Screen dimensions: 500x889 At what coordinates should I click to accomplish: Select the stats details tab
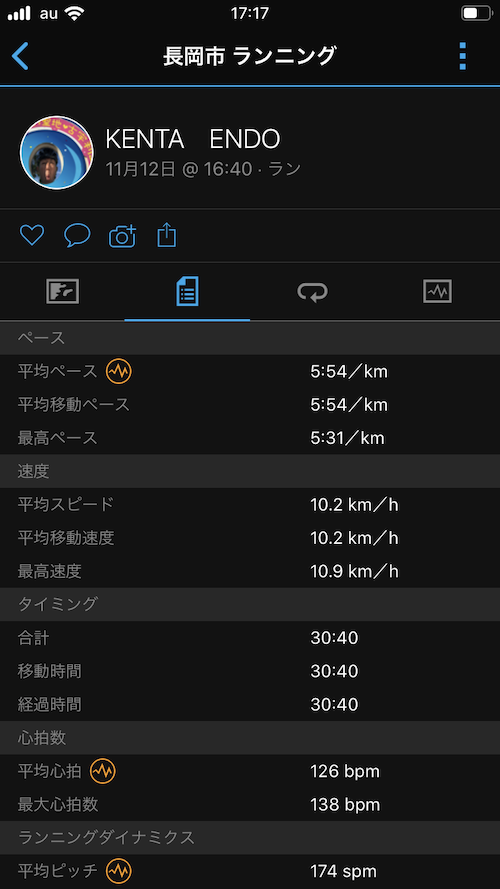pos(187,291)
